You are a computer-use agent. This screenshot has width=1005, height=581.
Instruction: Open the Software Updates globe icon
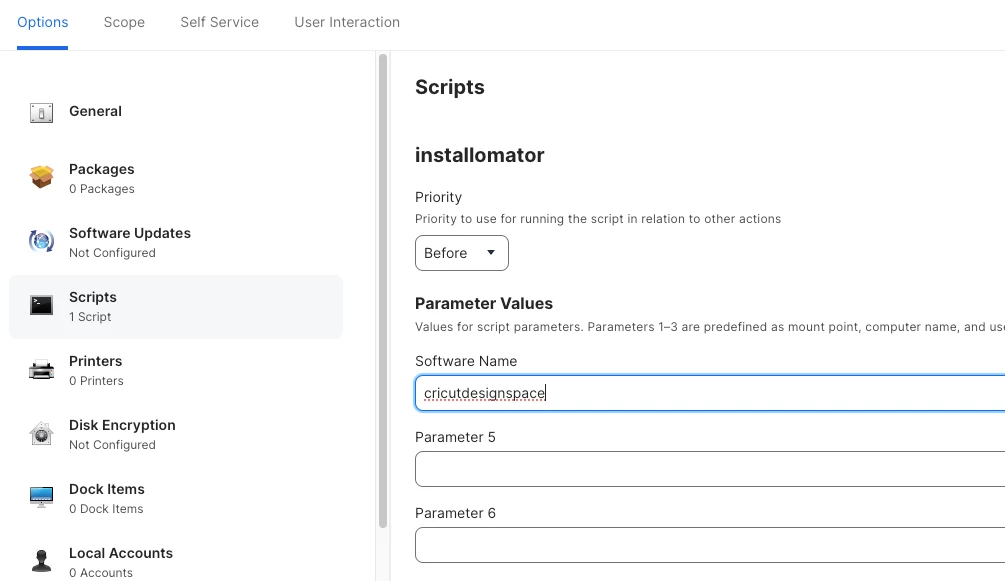[42, 241]
